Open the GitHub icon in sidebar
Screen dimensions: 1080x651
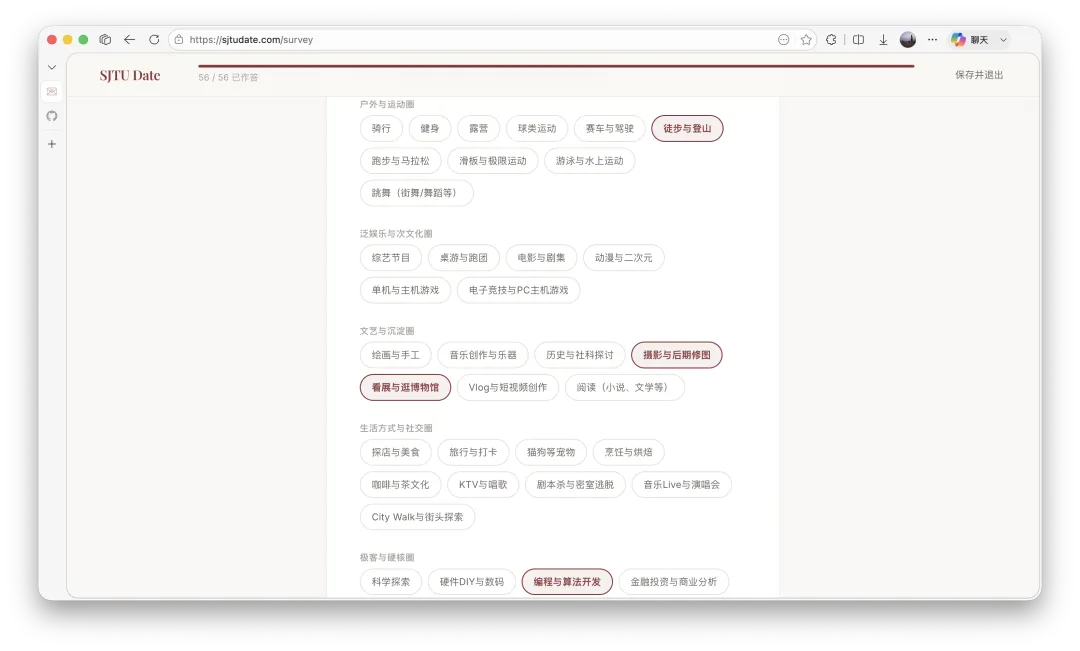pos(52,116)
